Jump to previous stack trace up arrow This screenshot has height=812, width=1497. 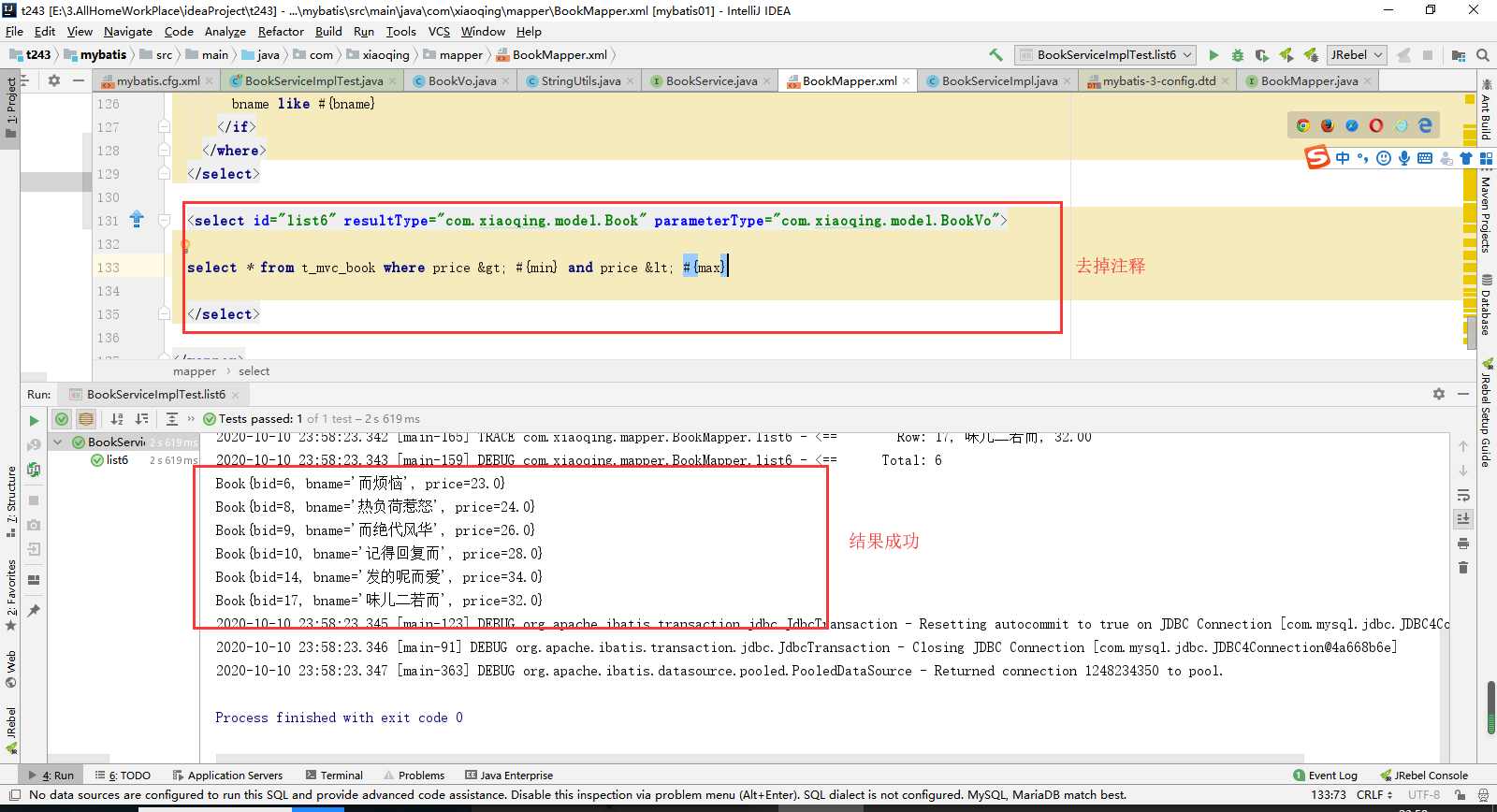click(x=1463, y=446)
